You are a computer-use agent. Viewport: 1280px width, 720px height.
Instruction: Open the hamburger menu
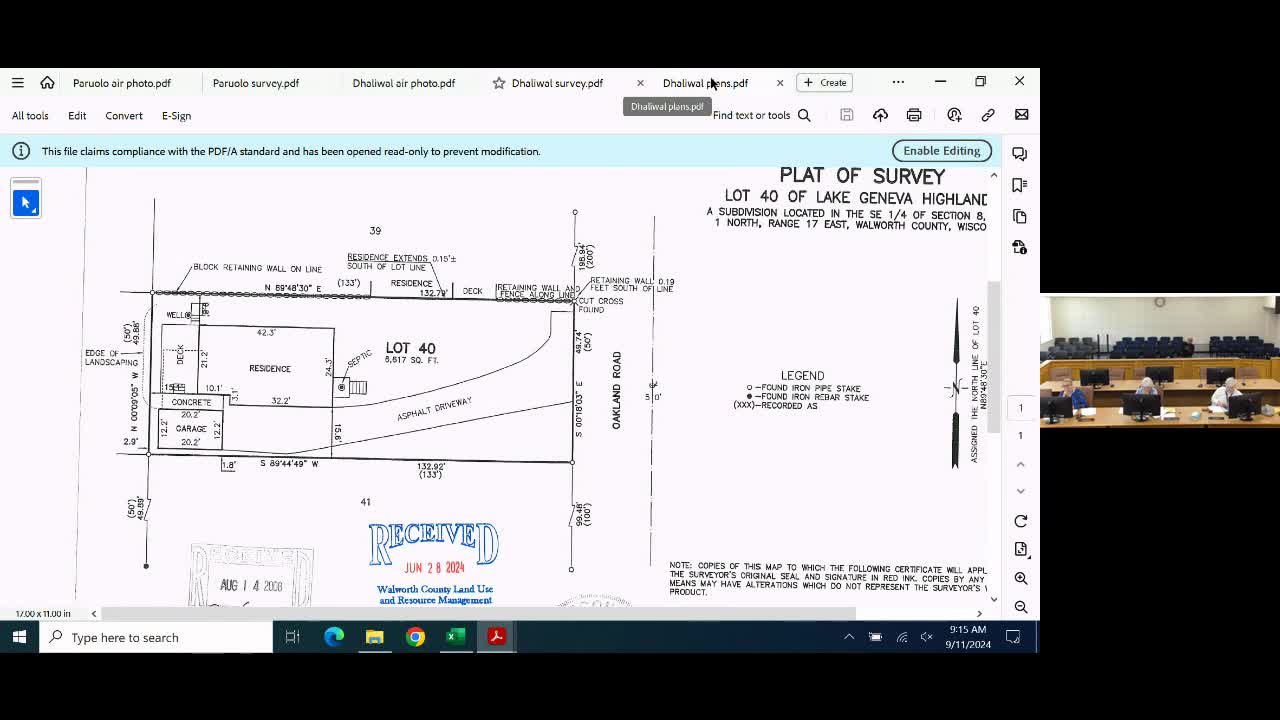tap(18, 83)
